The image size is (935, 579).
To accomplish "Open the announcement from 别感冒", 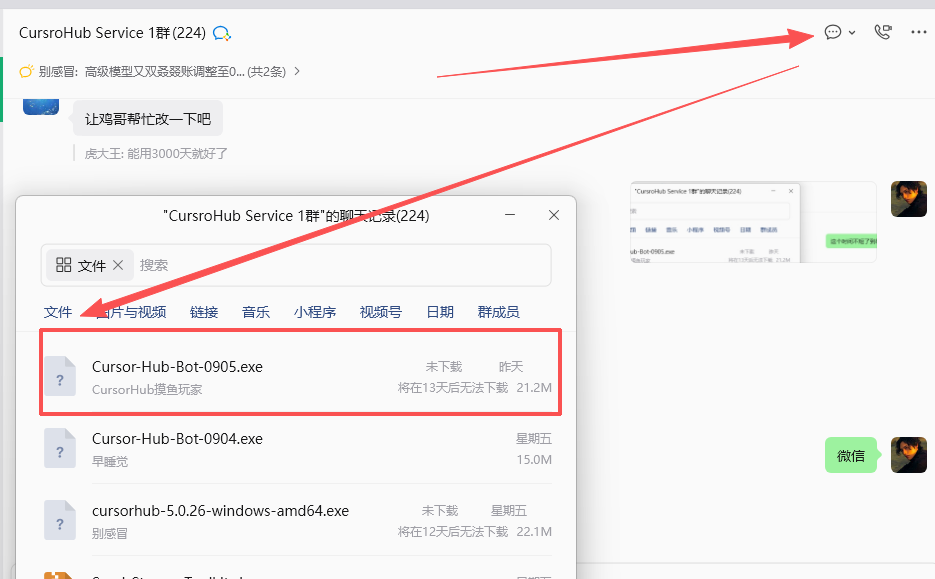I will click(x=162, y=72).
